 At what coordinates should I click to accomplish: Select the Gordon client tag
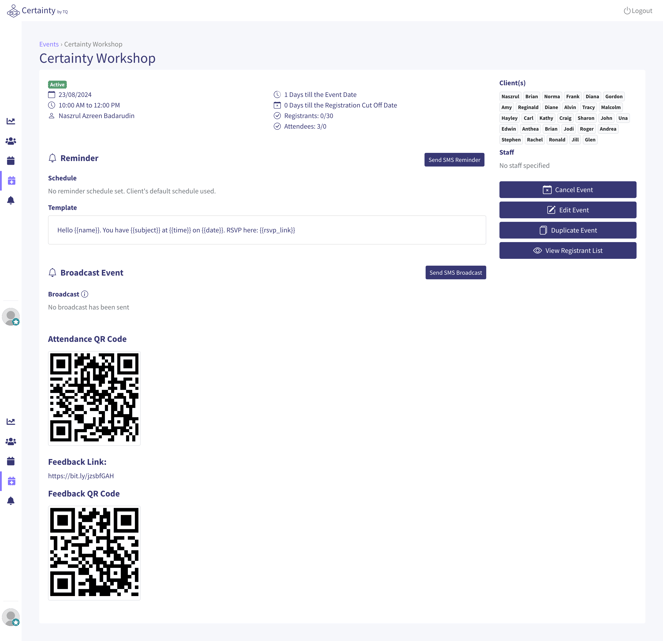tap(614, 96)
